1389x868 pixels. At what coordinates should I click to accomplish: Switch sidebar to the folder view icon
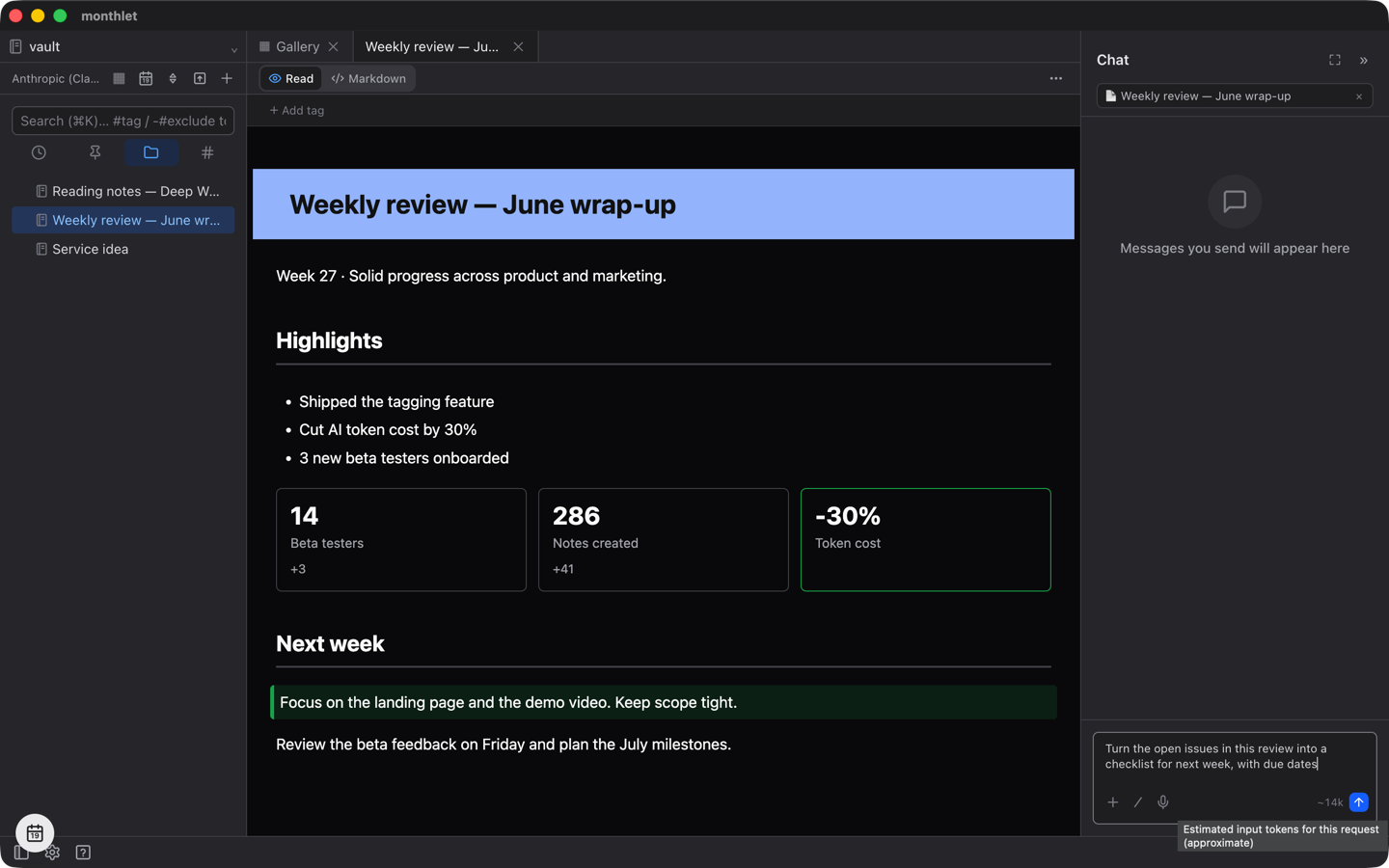(151, 152)
